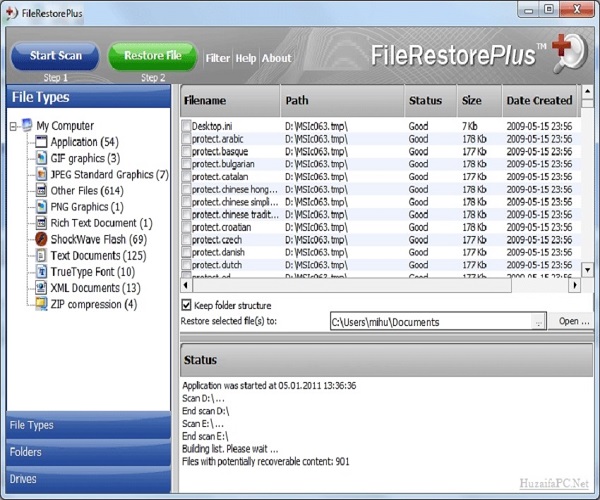The height and width of the screenshot is (500, 600).
Task: Switch to the File Types bottom tab
Action: (88, 425)
